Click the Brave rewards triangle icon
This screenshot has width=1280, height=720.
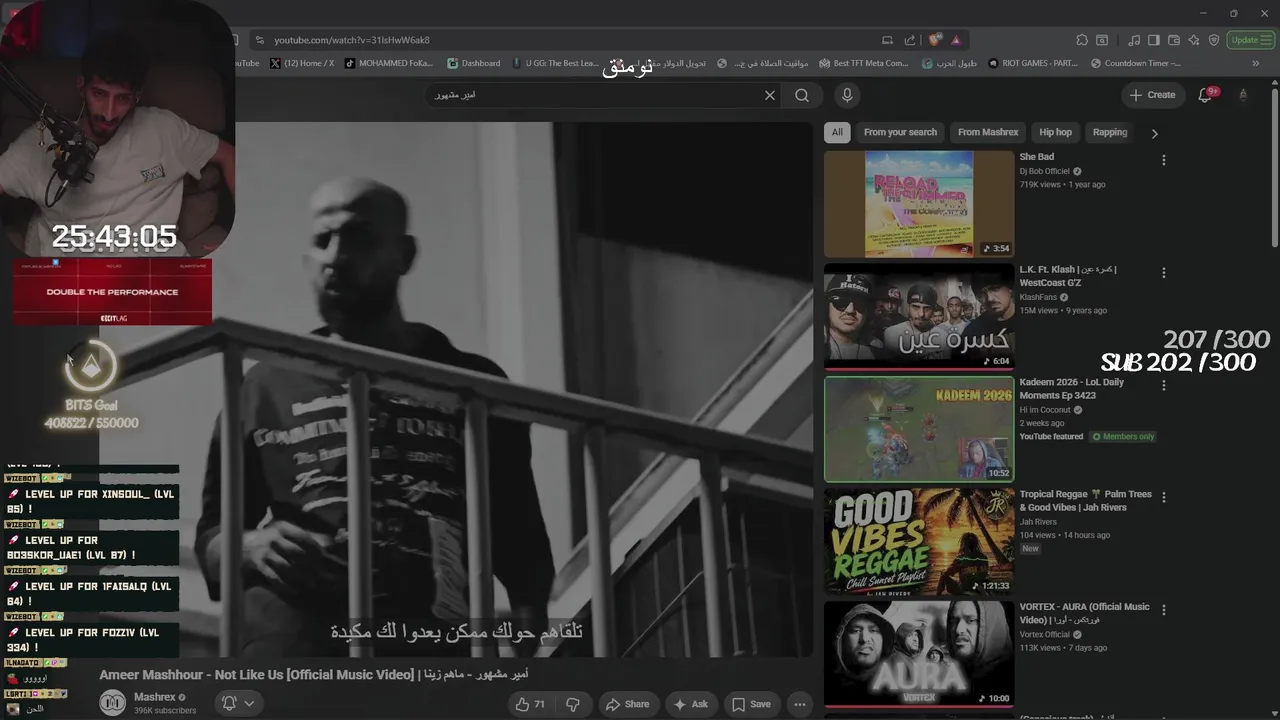pos(956,40)
